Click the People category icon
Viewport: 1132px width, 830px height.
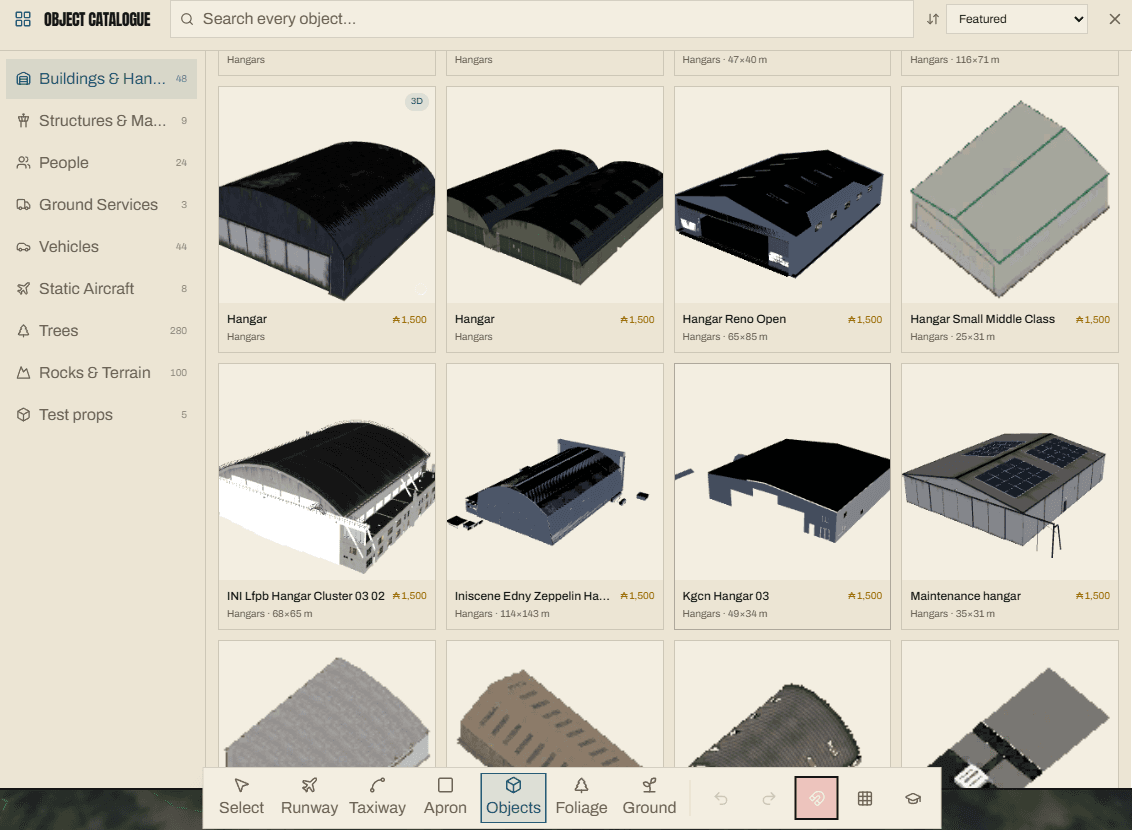click(x=24, y=162)
